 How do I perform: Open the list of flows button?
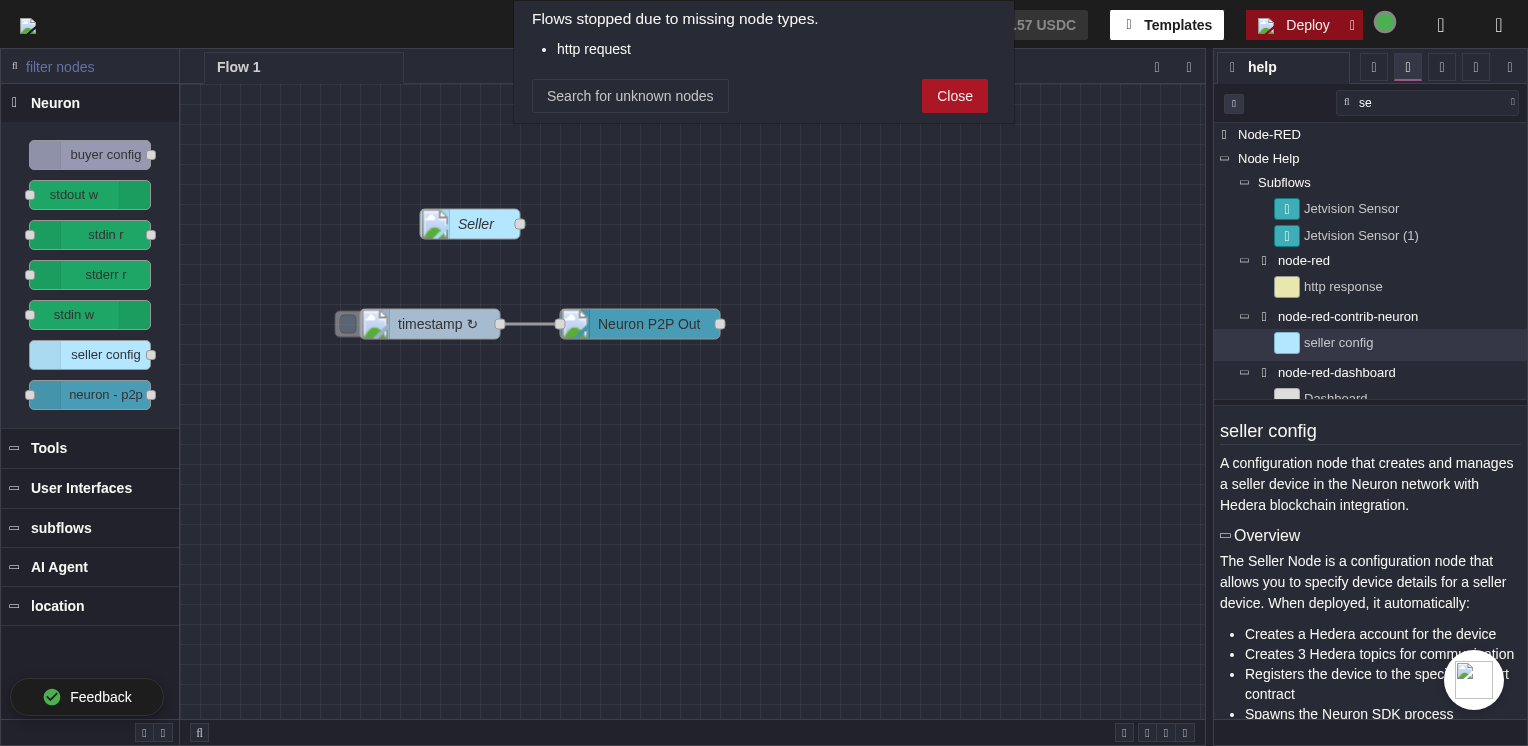(x=1189, y=67)
